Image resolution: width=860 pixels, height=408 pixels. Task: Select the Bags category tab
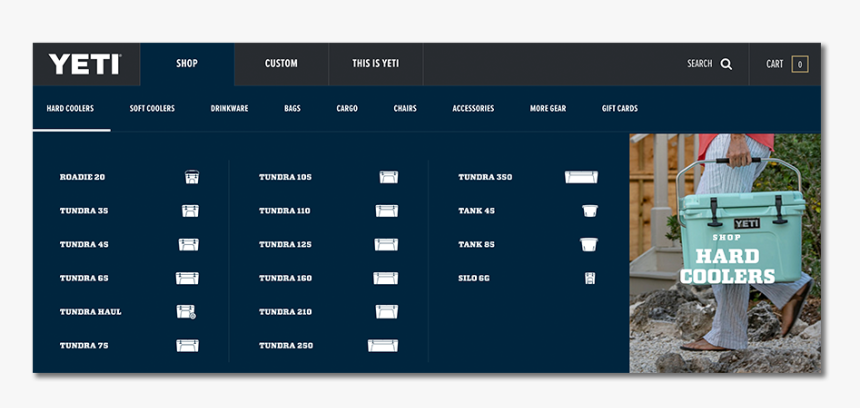pyautogui.click(x=292, y=109)
